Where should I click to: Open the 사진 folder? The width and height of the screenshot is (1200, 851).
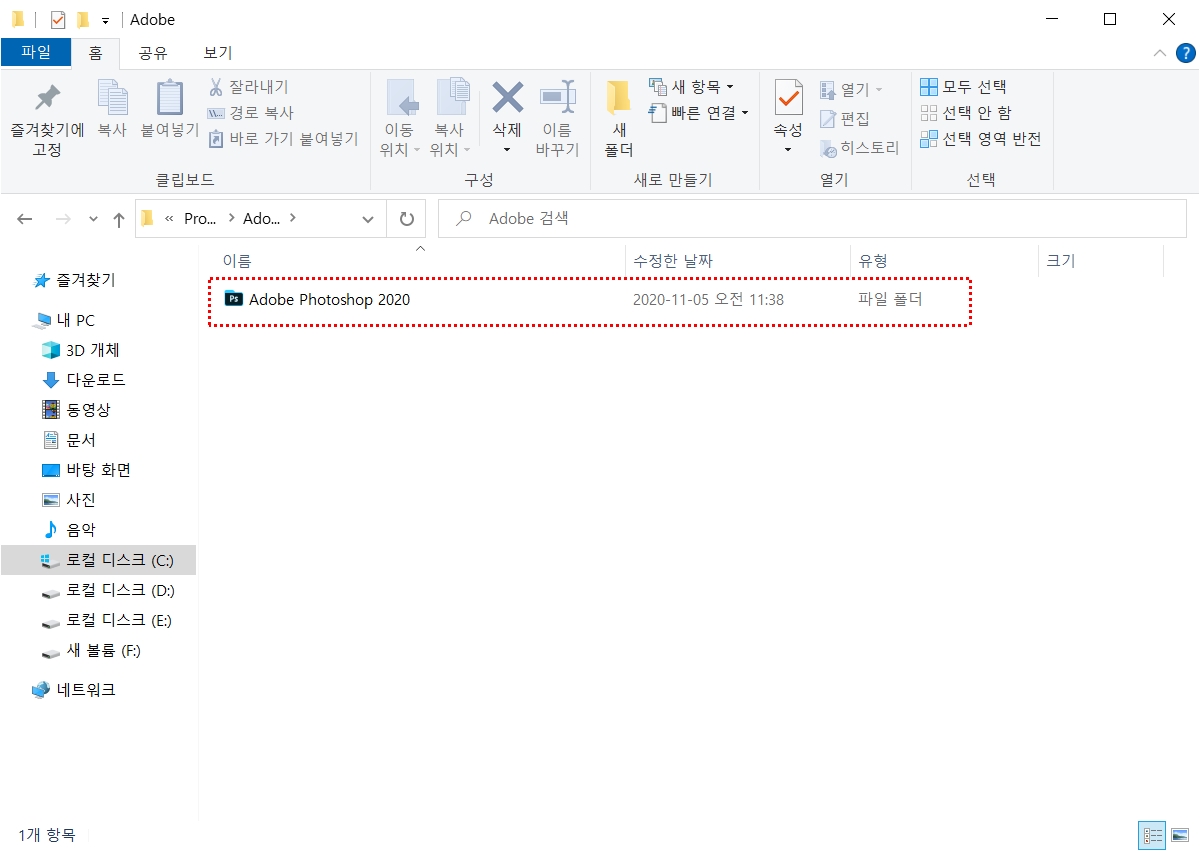point(68,500)
